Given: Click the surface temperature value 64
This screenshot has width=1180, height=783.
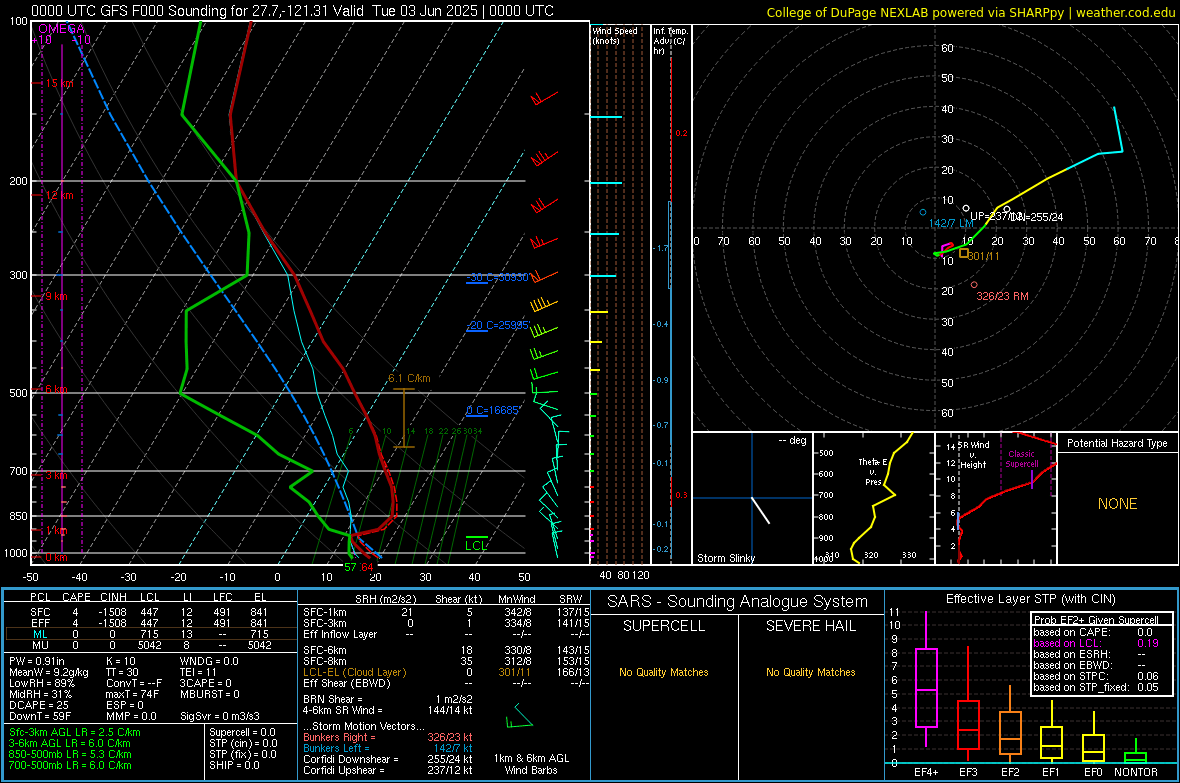Looking at the screenshot, I should click(367, 568).
